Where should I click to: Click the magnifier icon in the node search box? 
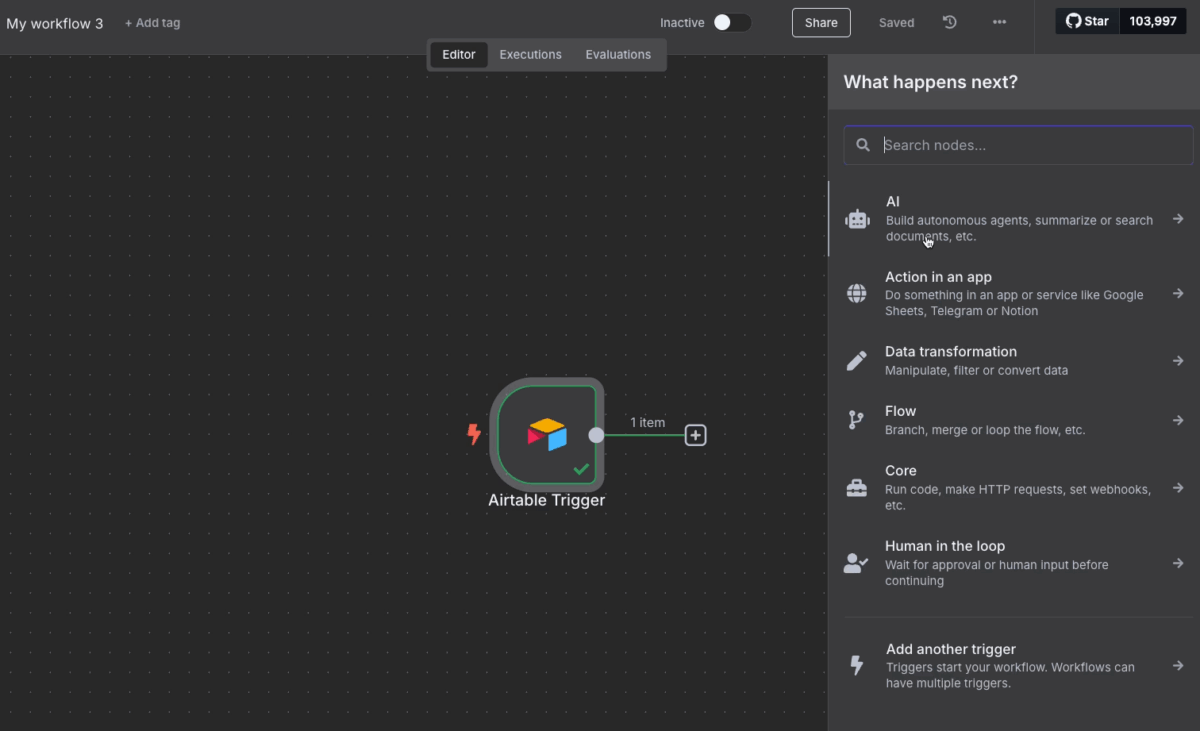(x=863, y=145)
